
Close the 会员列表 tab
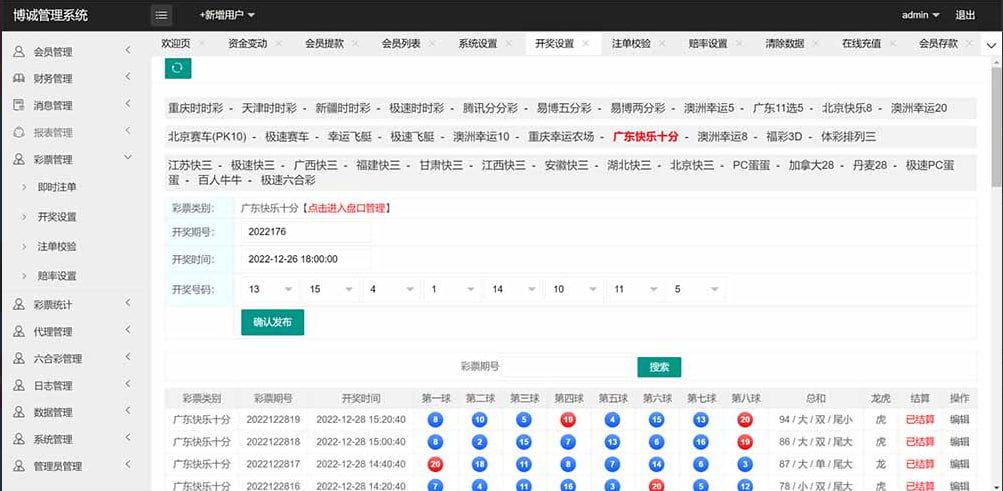click(x=432, y=43)
